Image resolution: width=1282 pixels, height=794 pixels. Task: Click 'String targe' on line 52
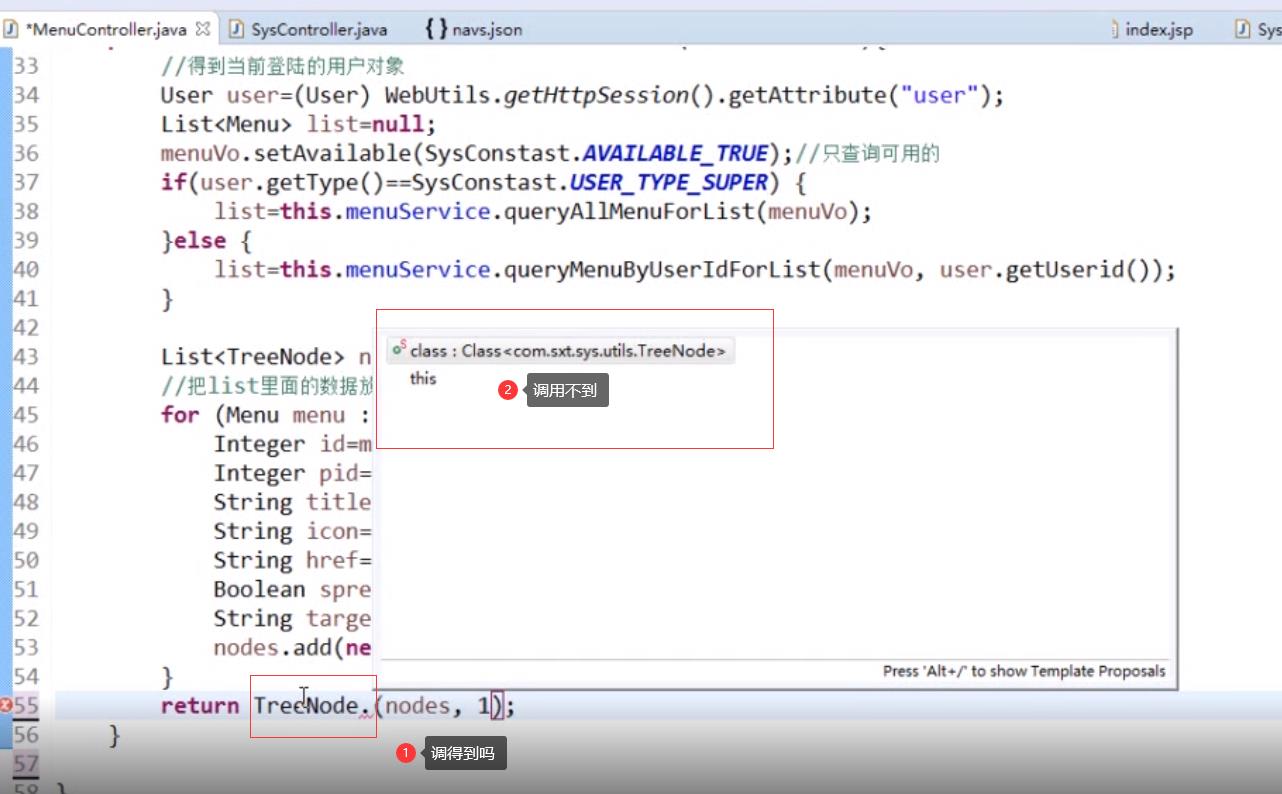click(292, 618)
